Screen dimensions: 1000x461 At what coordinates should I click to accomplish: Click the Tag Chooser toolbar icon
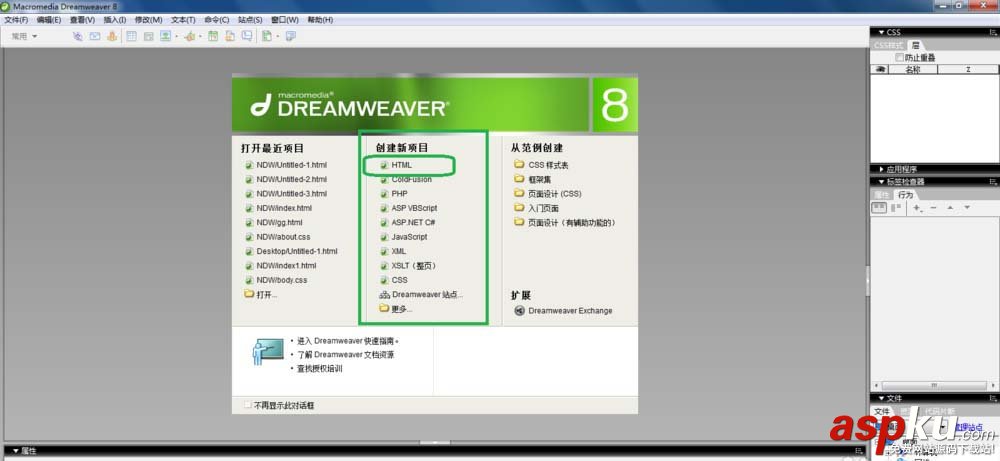(x=291, y=36)
